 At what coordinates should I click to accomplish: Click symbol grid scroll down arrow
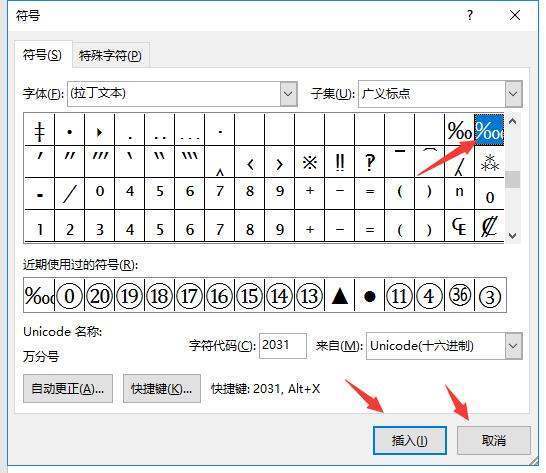[x=512, y=235]
